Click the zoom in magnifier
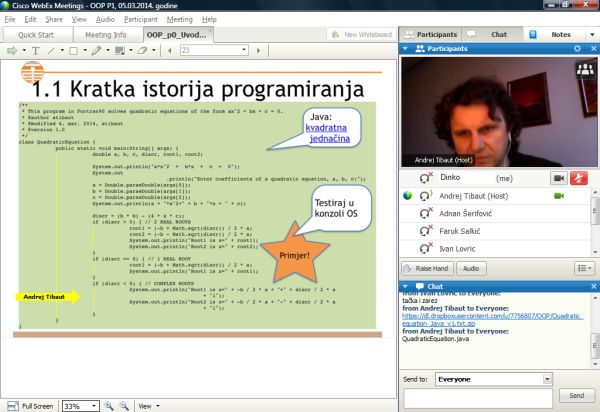 pos(109,406)
